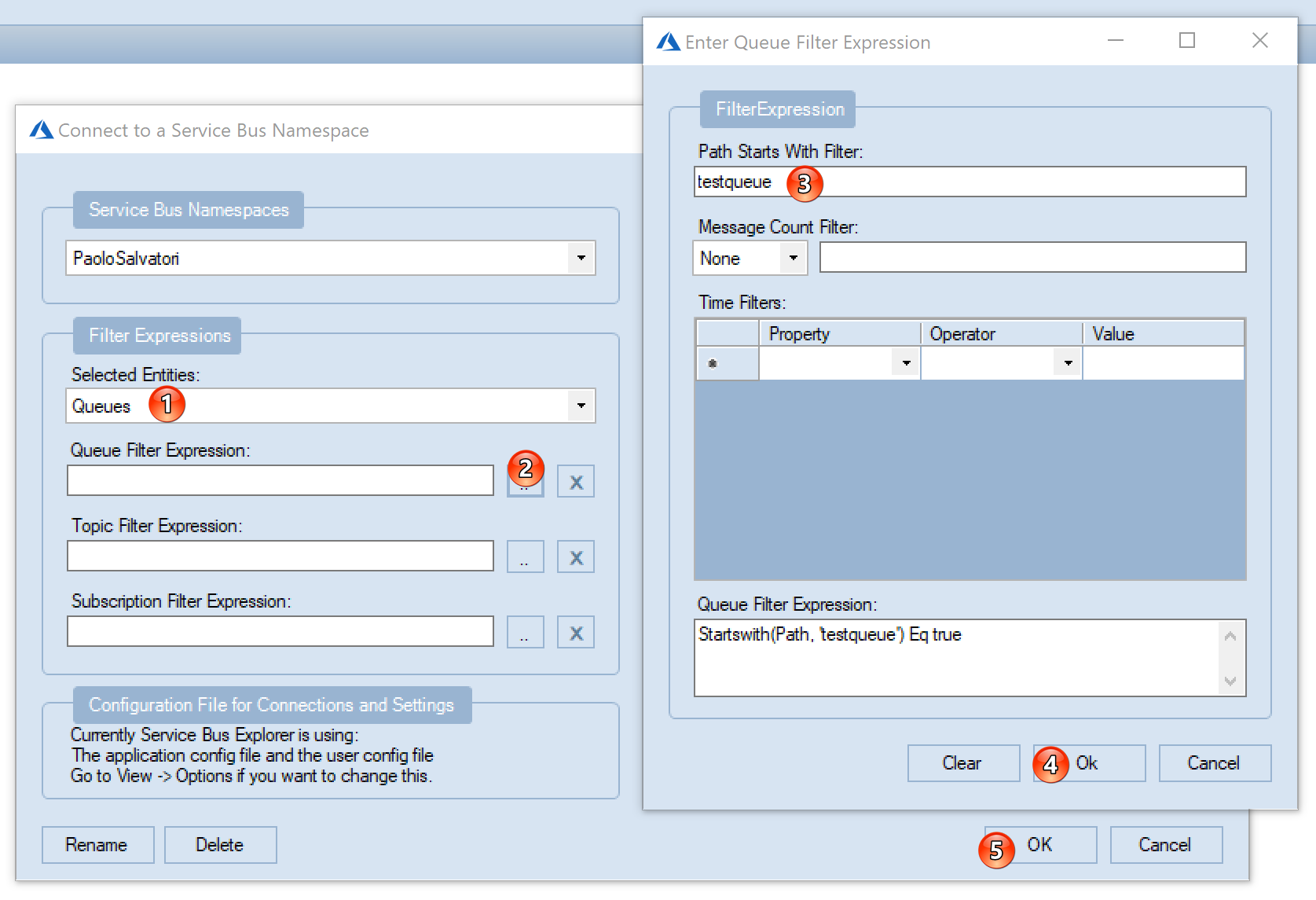Clear the Subscription Filter Expression with X button

coord(575,631)
